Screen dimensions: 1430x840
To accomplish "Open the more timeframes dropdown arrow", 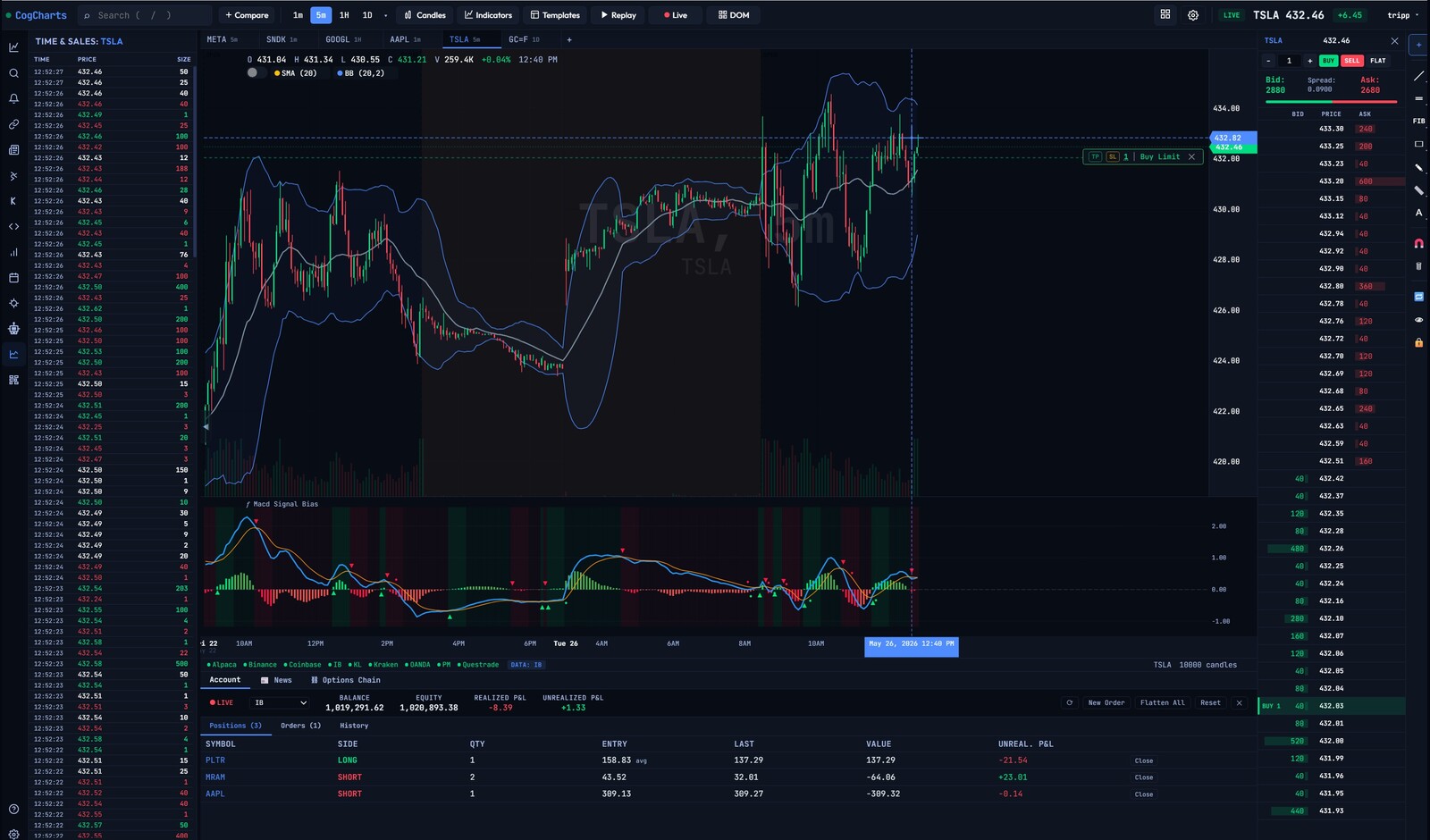I will (385, 15).
